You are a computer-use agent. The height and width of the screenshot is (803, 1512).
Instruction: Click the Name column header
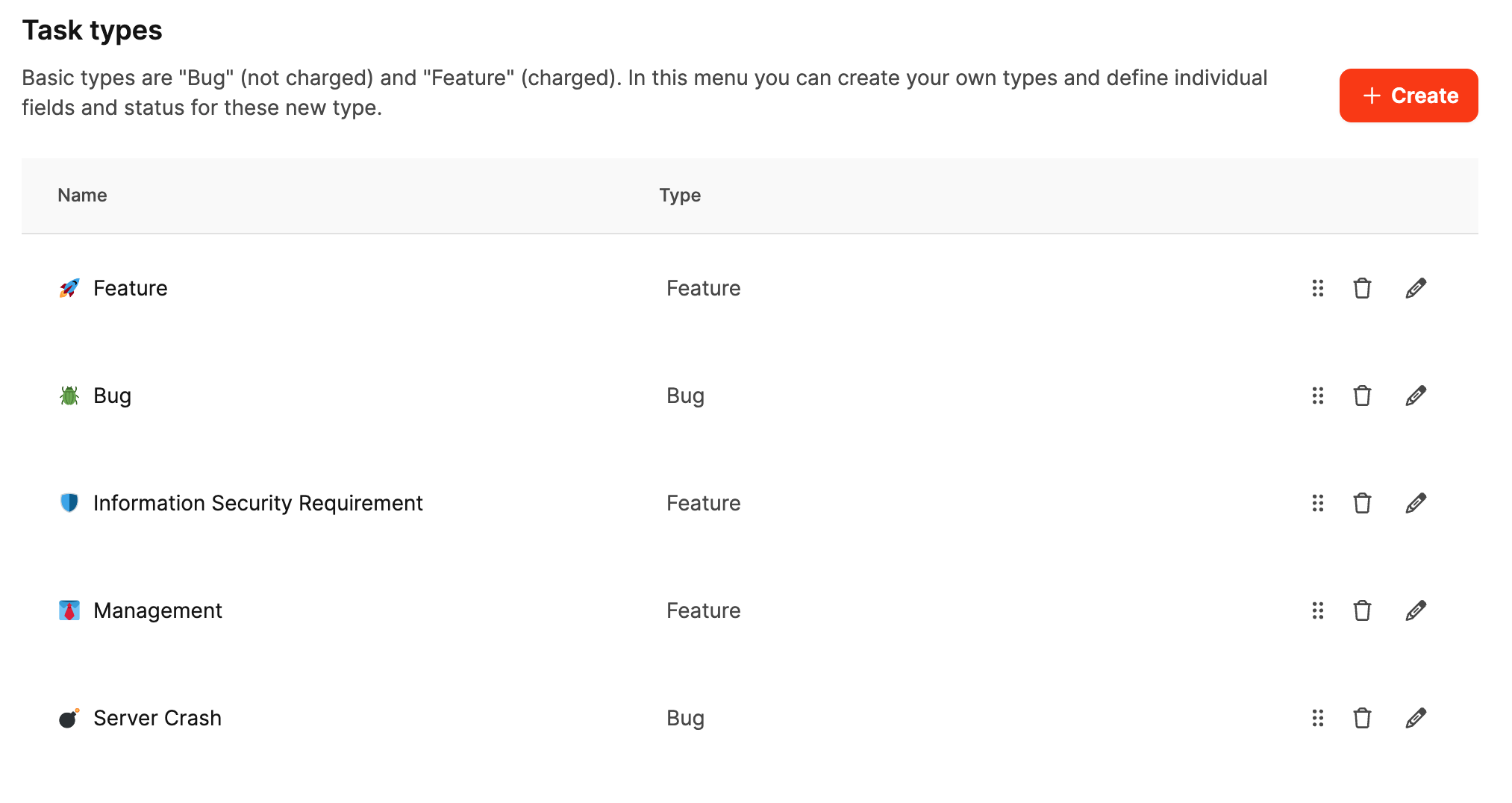click(82, 196)
